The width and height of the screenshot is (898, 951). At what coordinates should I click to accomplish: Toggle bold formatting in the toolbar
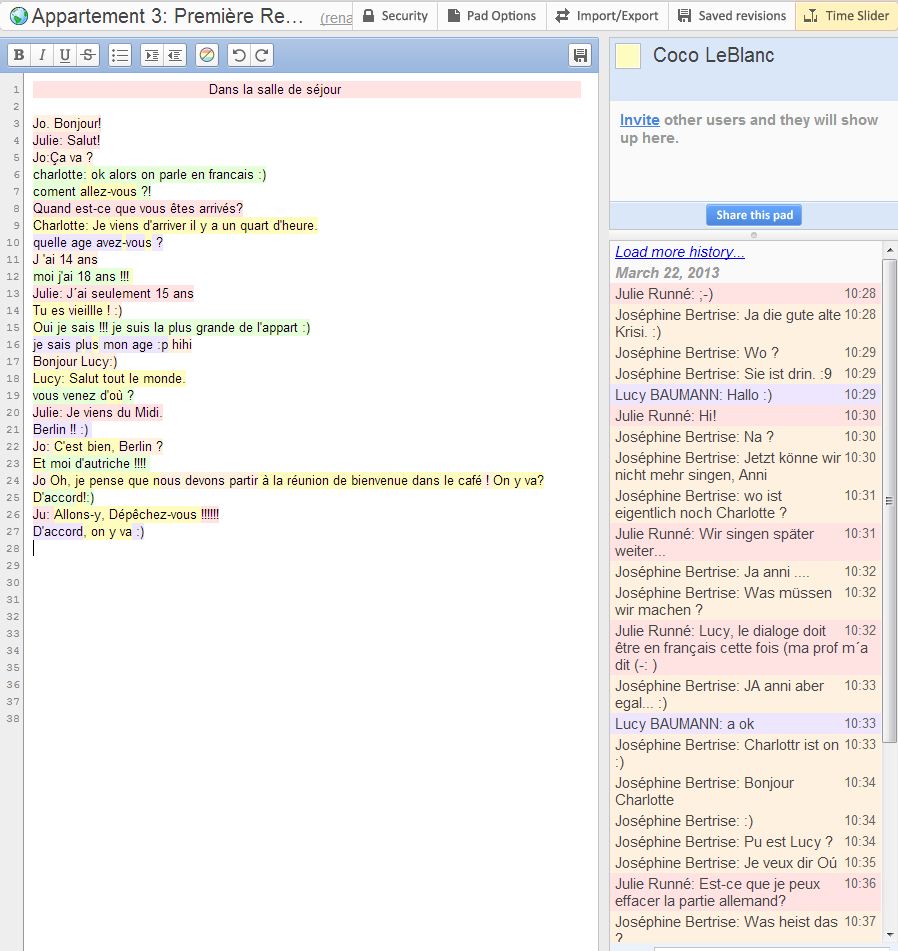(18, 56)
